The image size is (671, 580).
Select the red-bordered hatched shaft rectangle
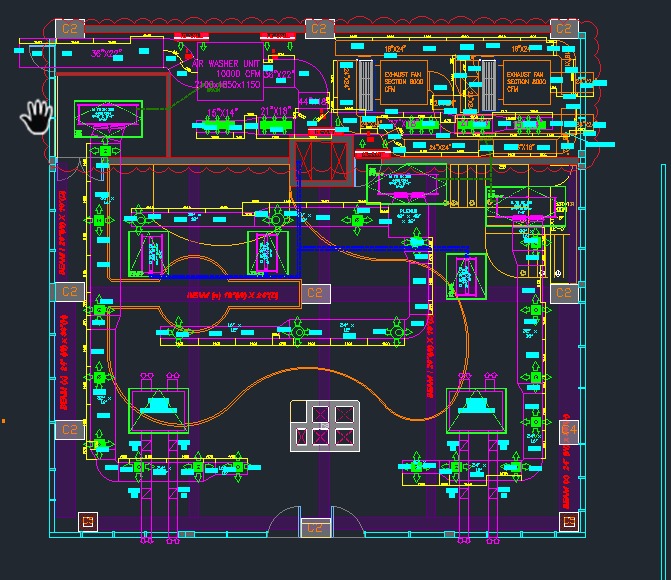[x=321, y=160]
